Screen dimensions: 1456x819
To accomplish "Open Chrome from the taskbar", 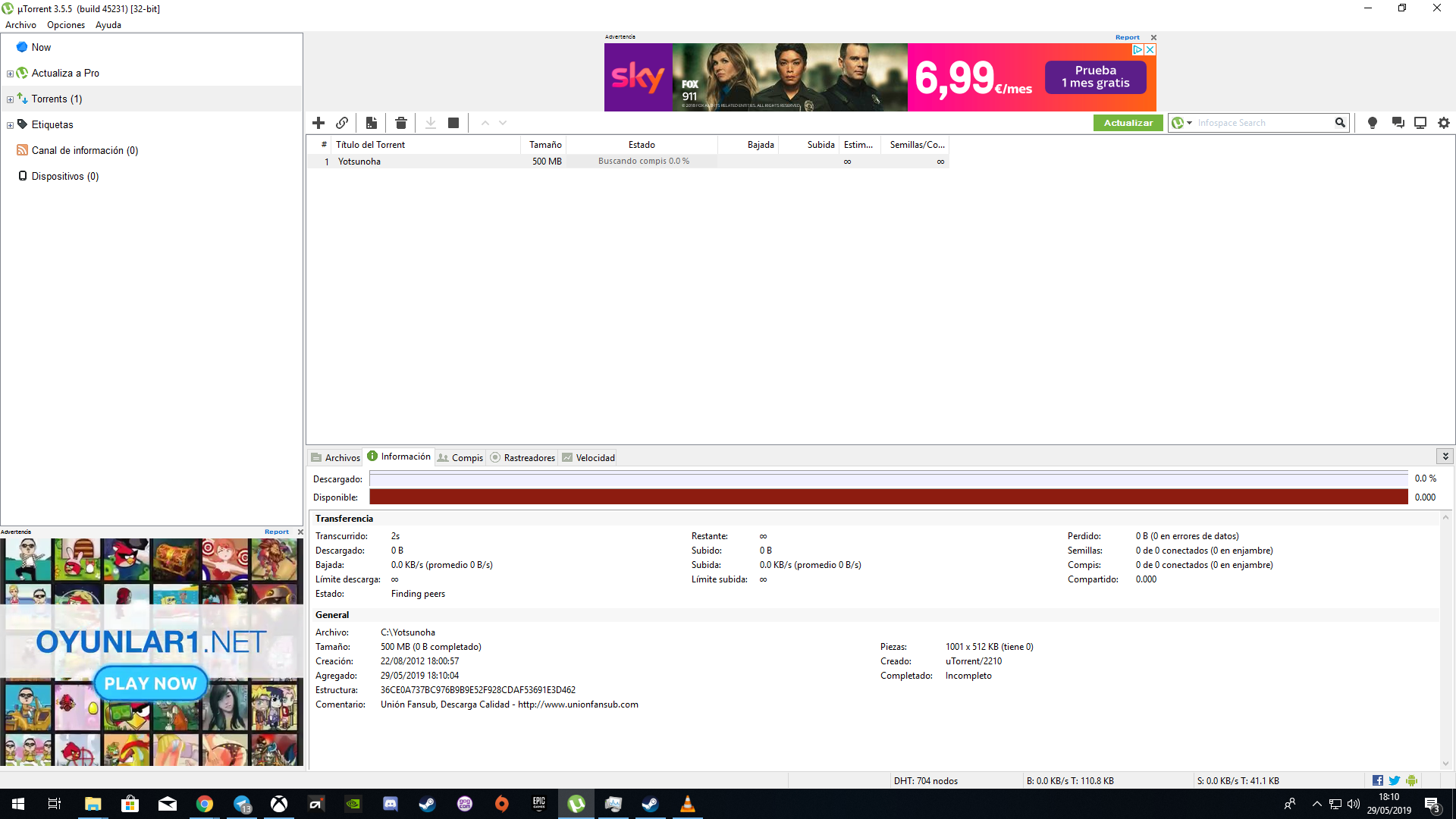I will coord(205,804).
